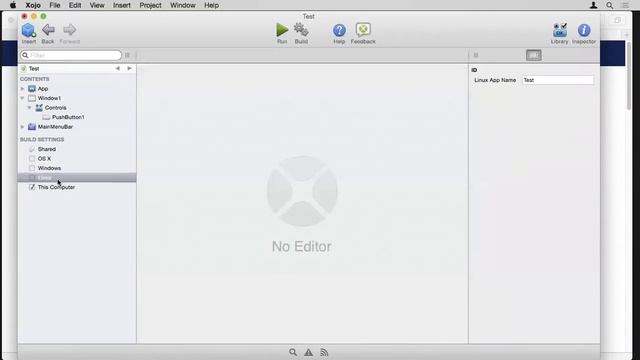Select This Computer in build settings
Viewport: 640px width, 360px height.
56,187
